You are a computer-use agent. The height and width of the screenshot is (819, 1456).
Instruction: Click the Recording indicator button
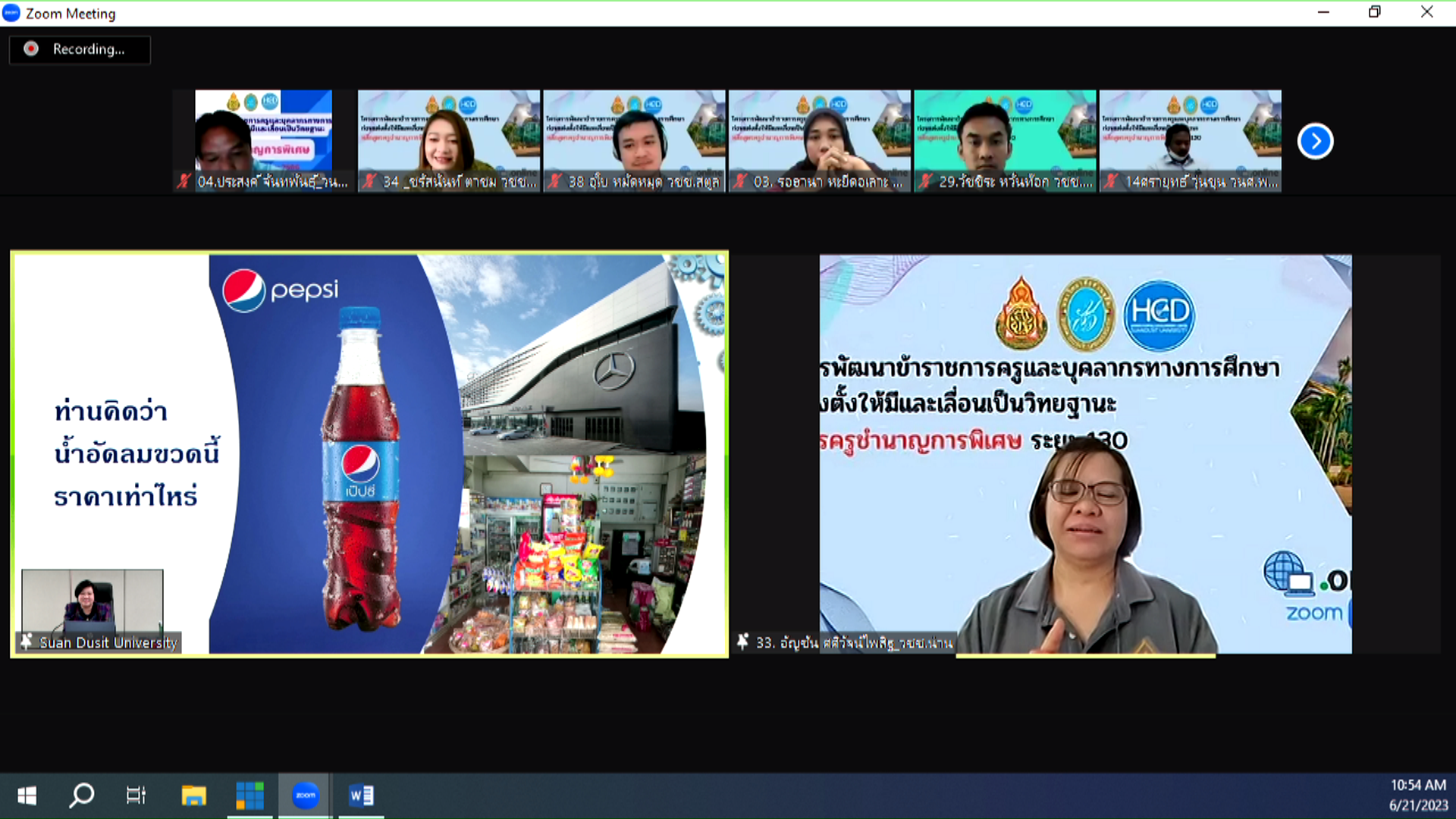point(80,49)
